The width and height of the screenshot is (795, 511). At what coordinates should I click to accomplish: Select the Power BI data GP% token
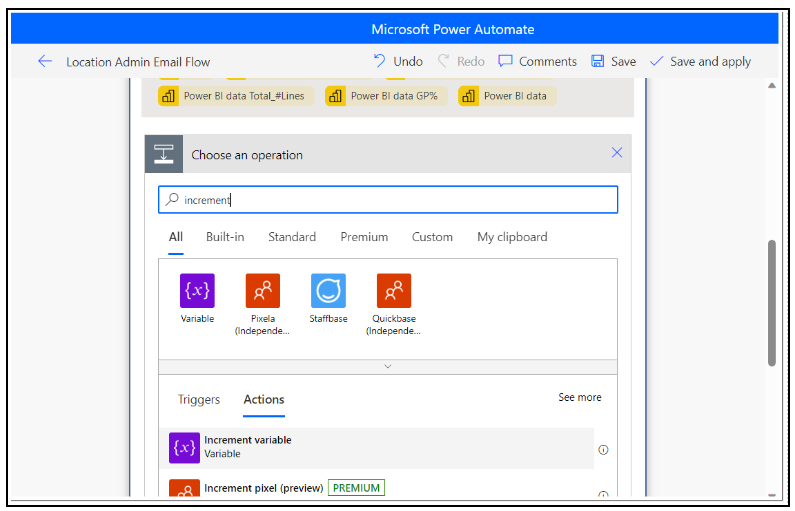coord(386,96)
